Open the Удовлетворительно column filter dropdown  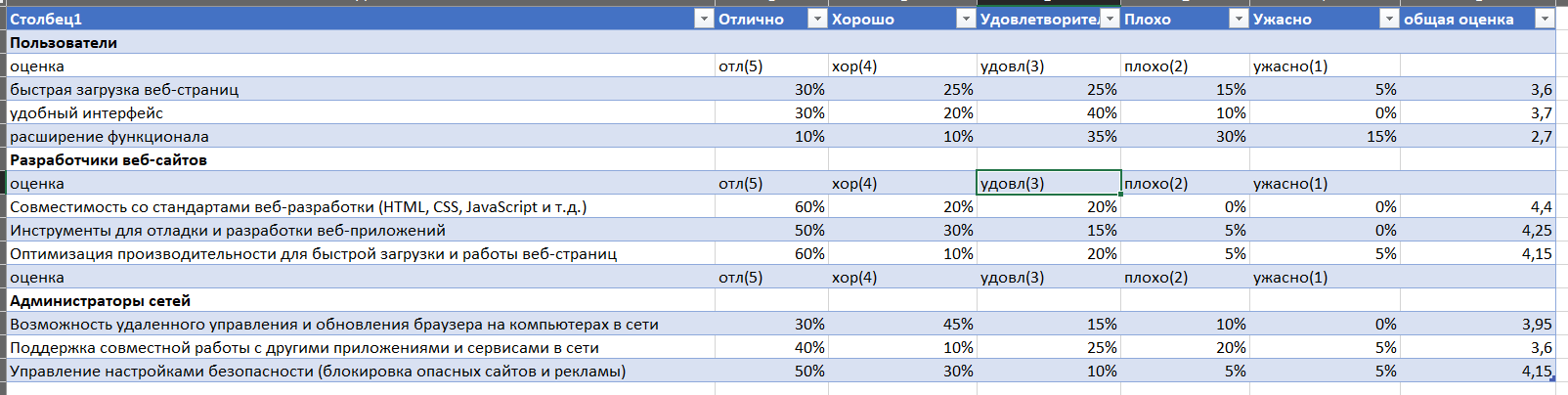pos(1109,19)
